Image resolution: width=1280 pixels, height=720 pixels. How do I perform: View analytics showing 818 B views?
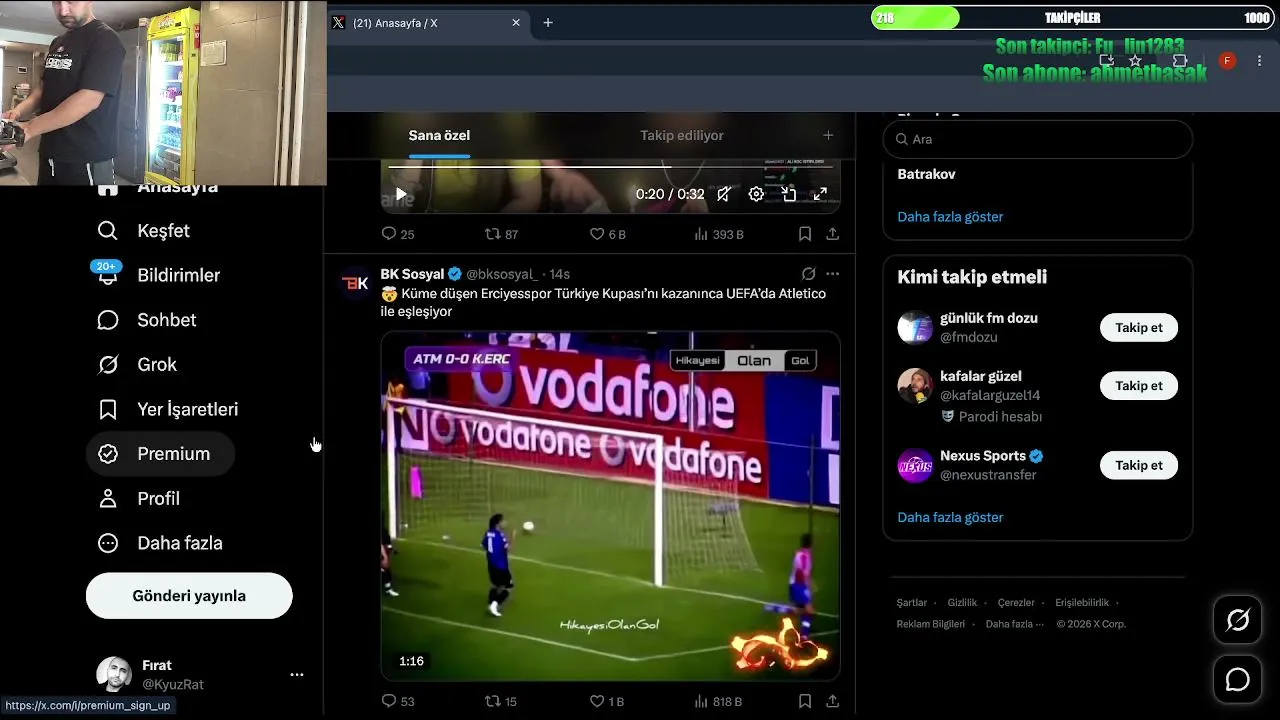tap(718, 701)
